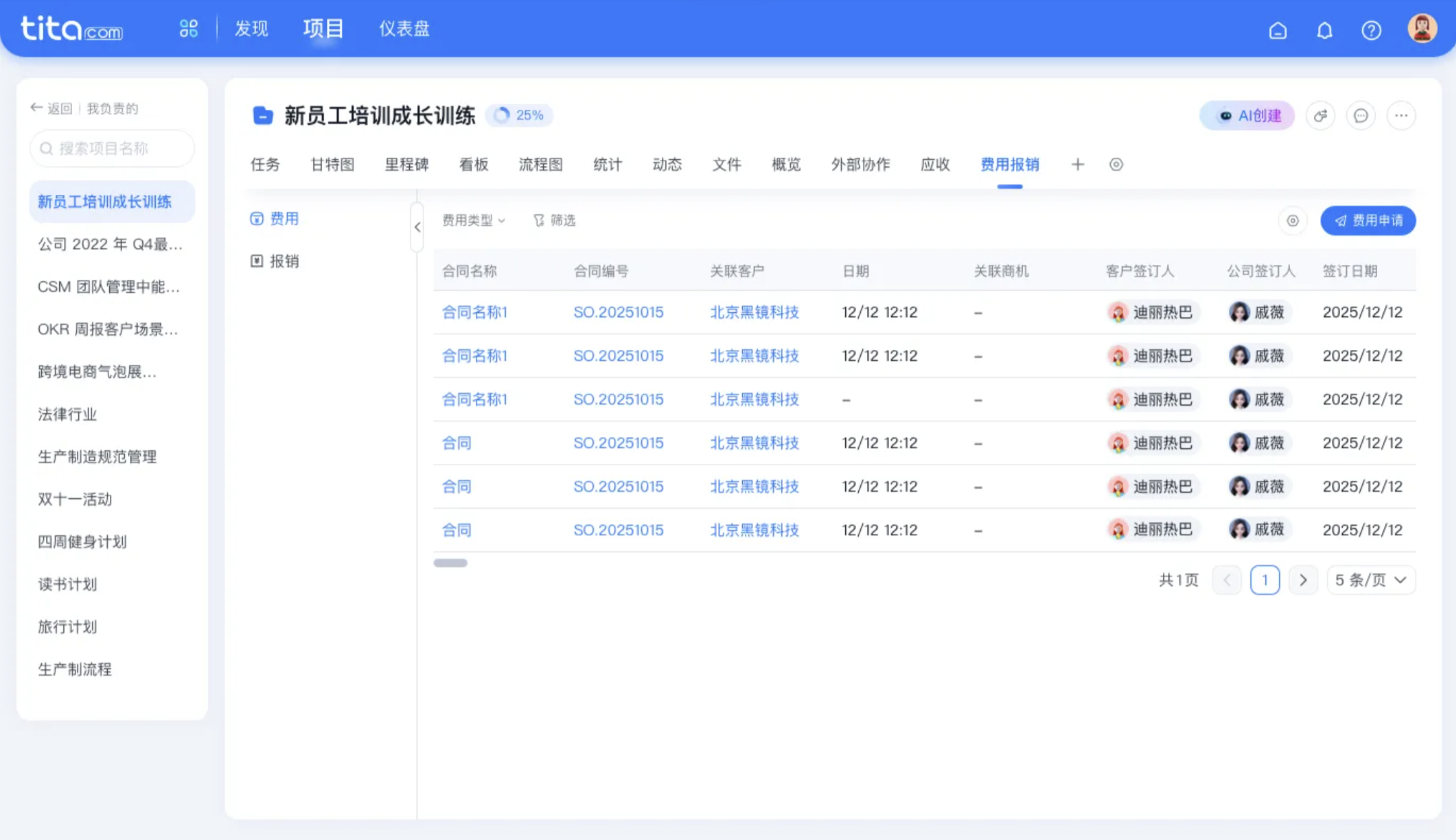Open project 读书计划 in sidebar
Viewport: 1456px width, 840px height.
point(67,584)
